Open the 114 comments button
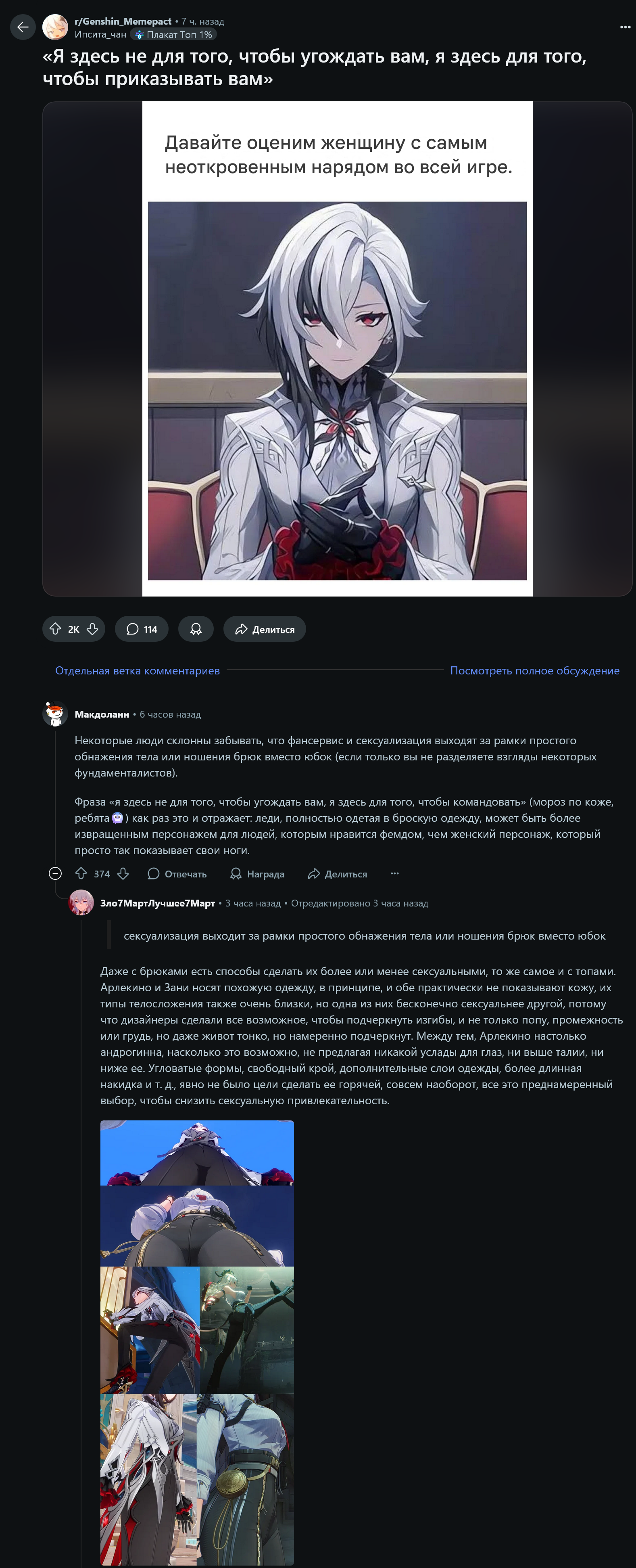636x1568 pixels. (x=142, y=629)
